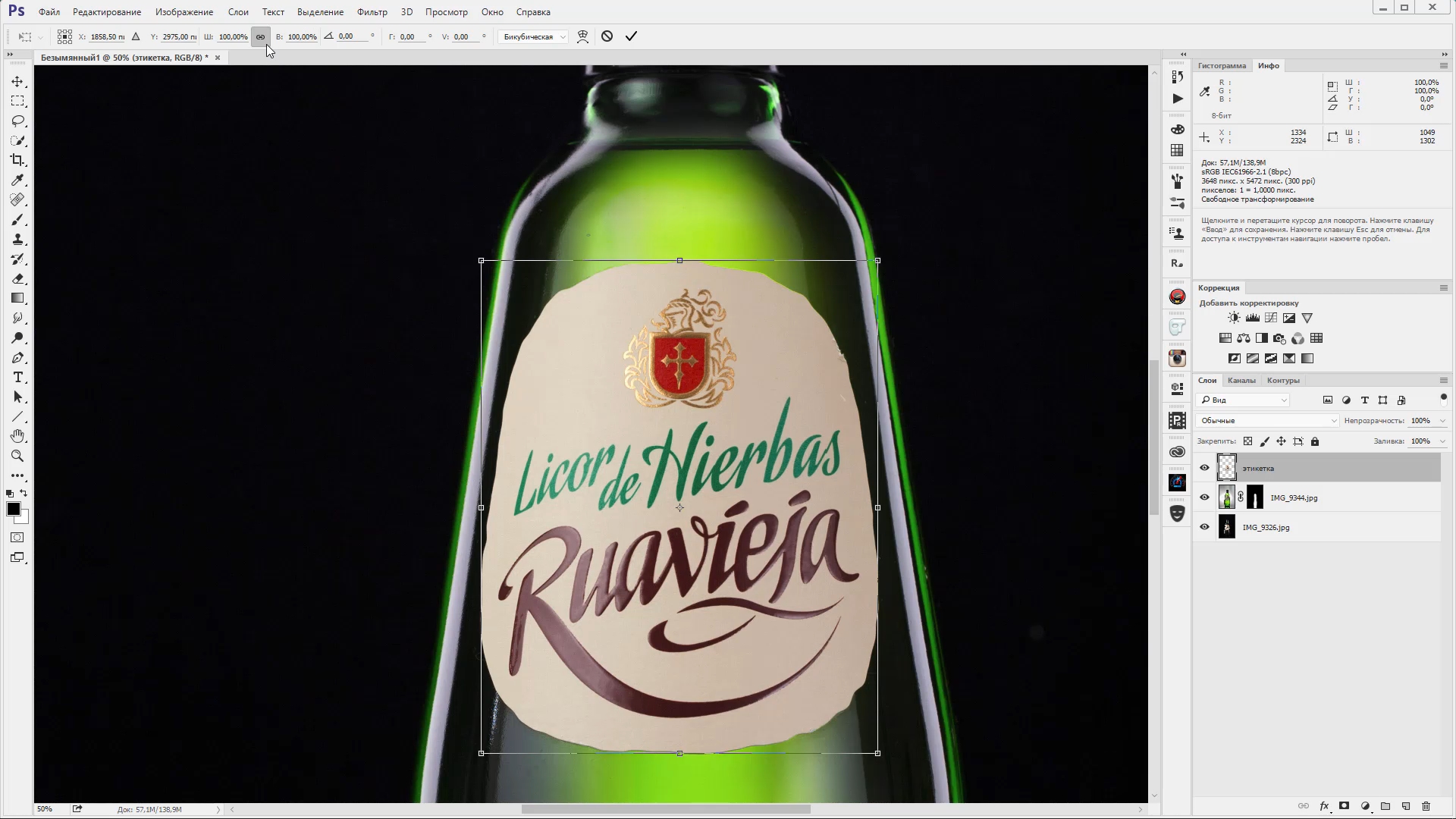
Task: Commit the transform with the checkmark
Action: pos(631,36)
